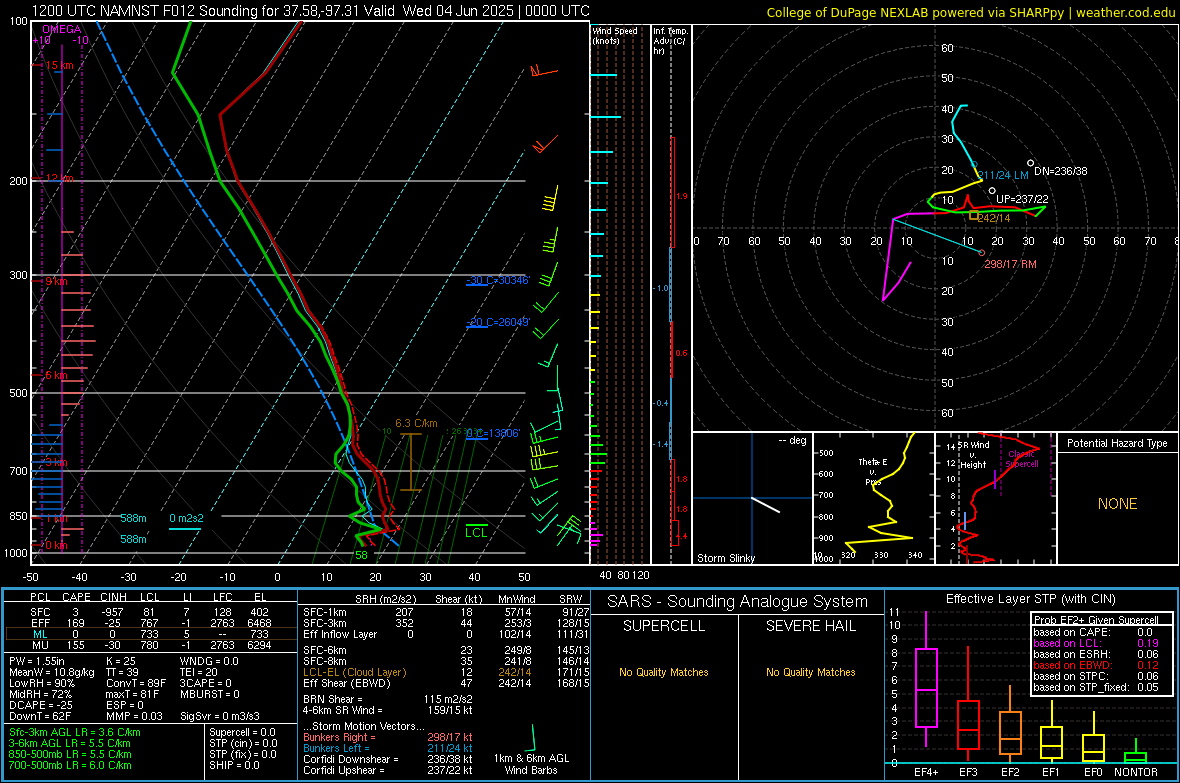This screenshot has height=783, width=1180.
Task: Click the BRN Shear = 115 m2/s2 line
Action: coord(388,699)
